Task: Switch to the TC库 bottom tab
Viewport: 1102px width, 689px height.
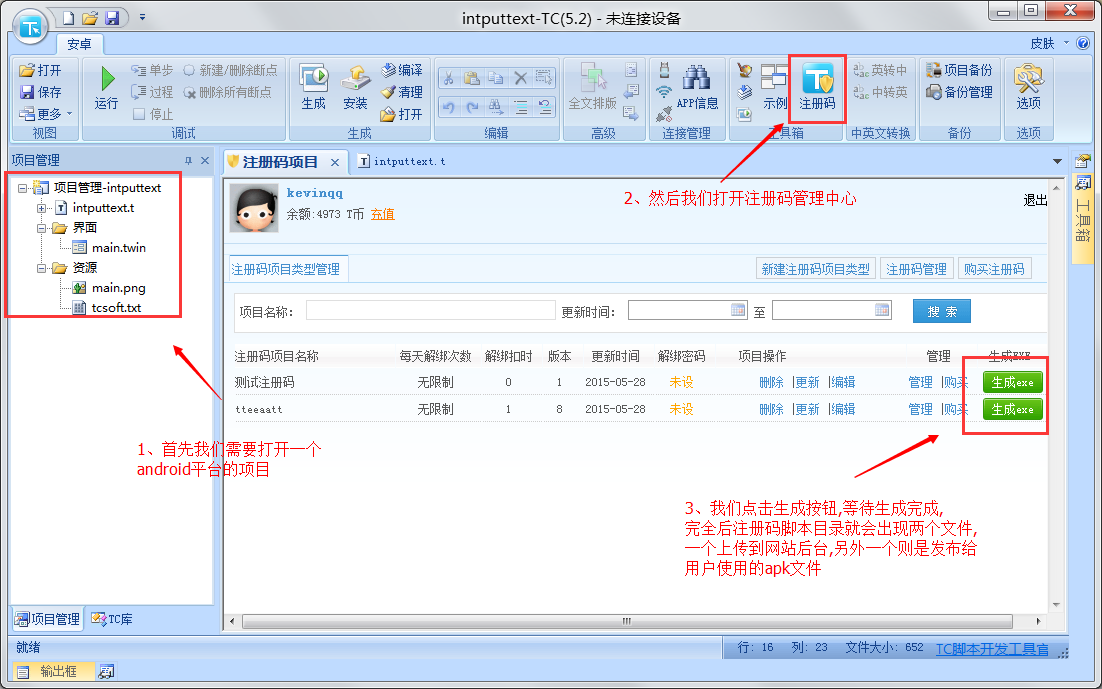Action: [112, 619]
